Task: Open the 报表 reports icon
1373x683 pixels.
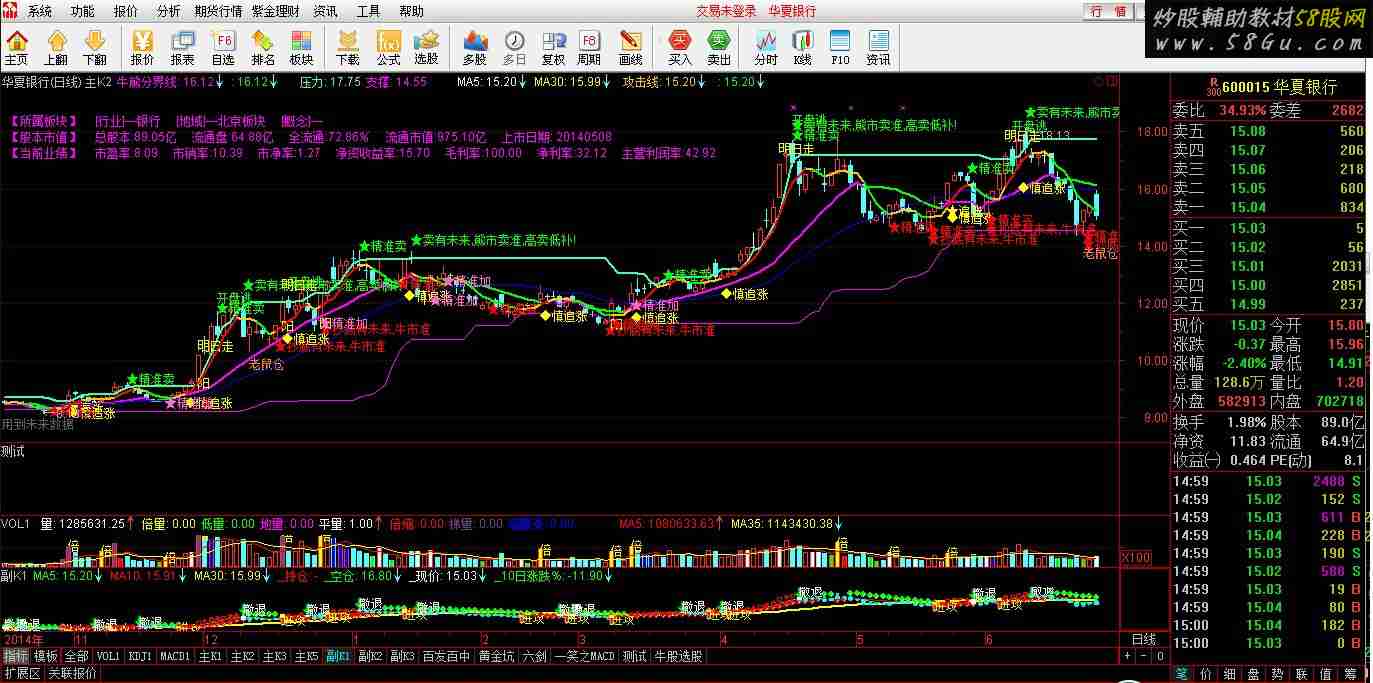Action: pos(183,47)
